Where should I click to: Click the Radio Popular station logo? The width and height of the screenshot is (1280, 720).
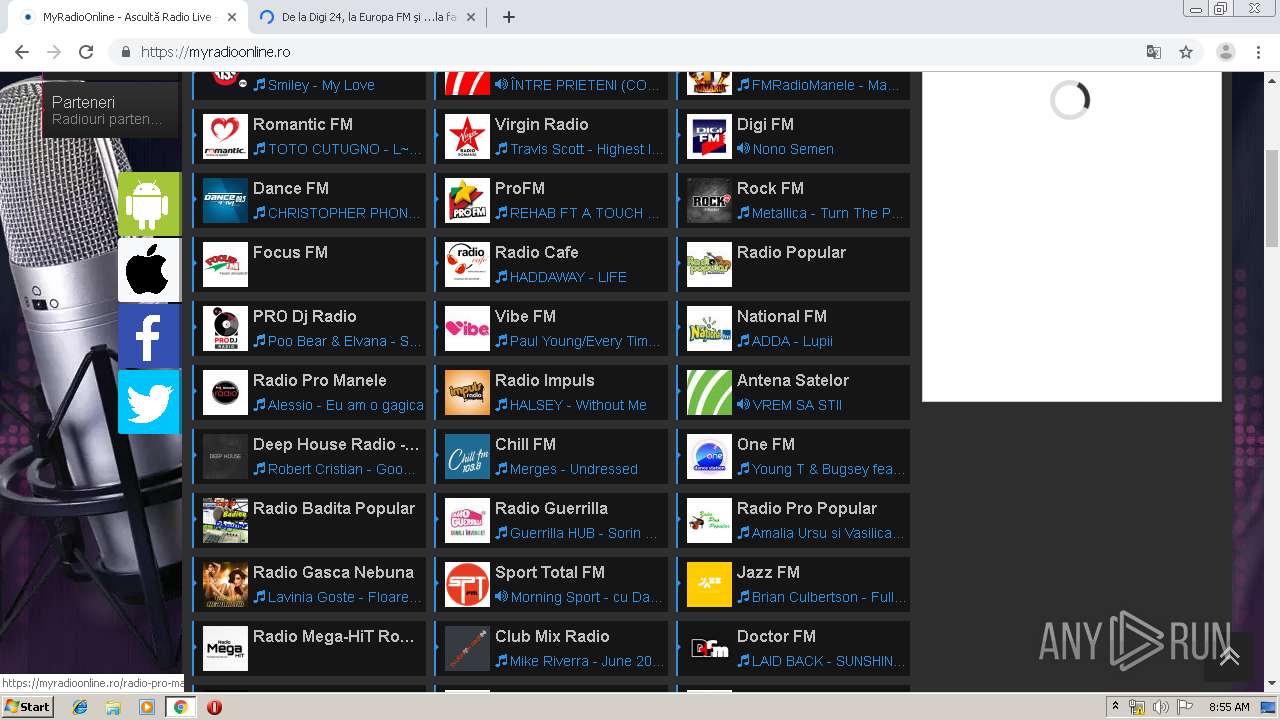click(x=709, y=265)
